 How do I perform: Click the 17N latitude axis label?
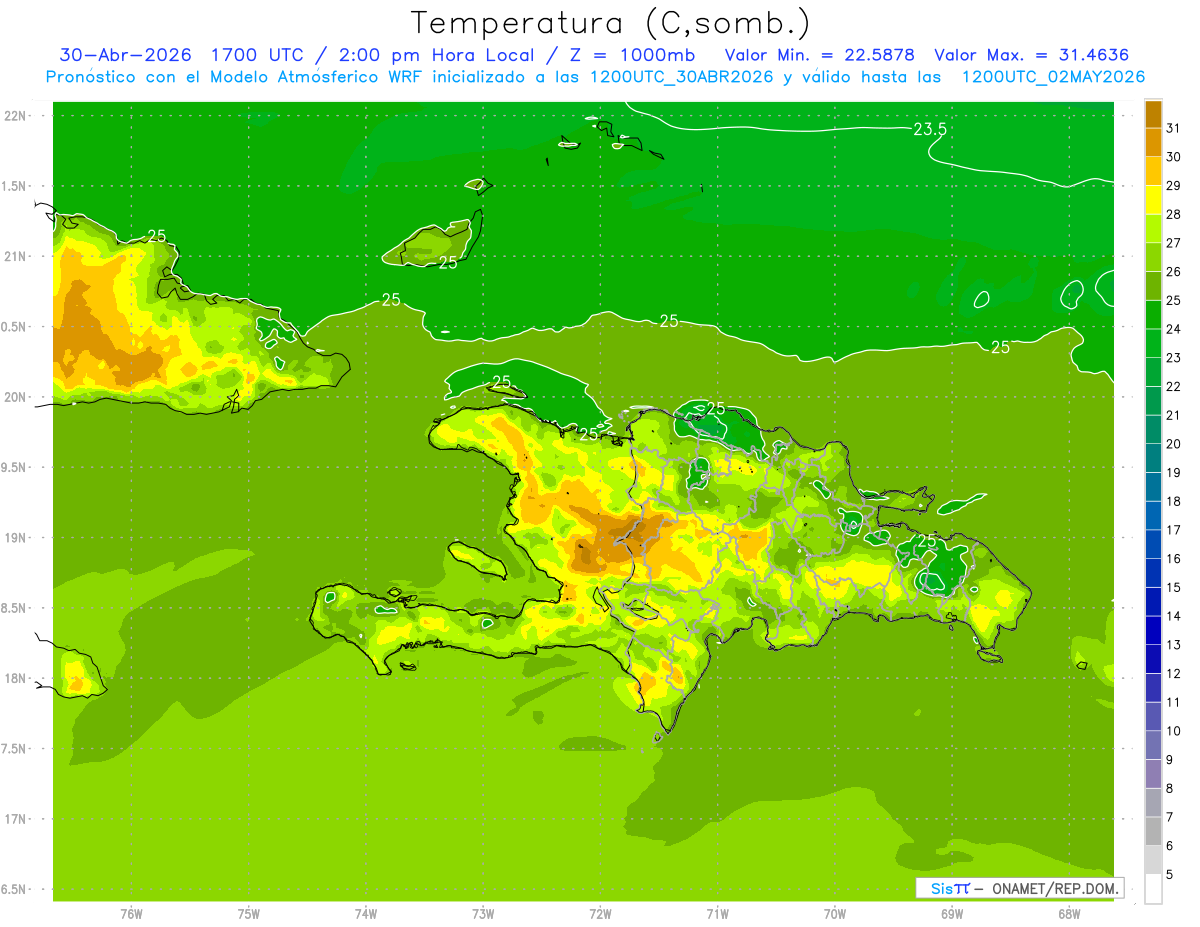(16, 819)
